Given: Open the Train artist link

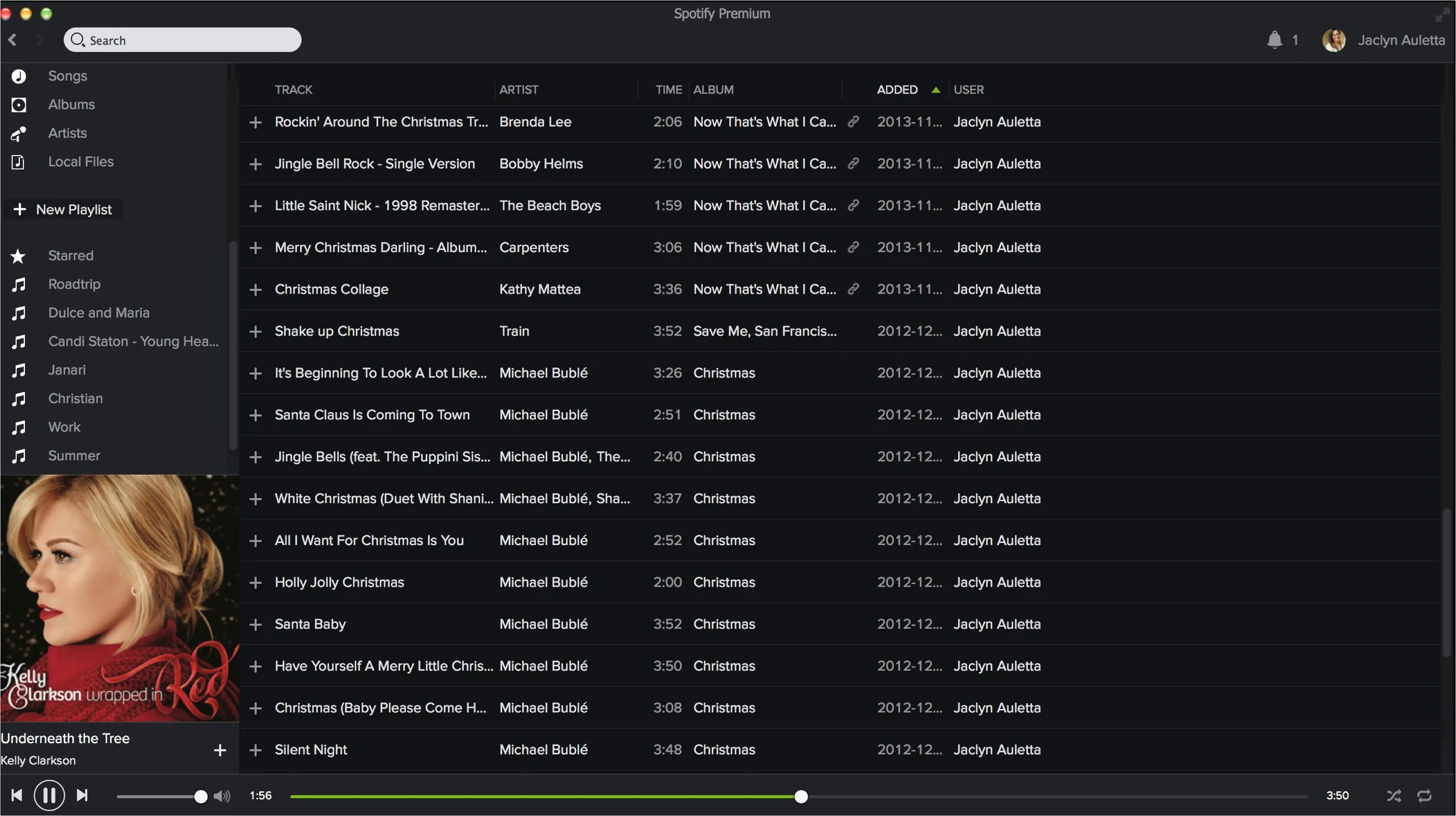Looking at the screenshot, I should (514, 331).
